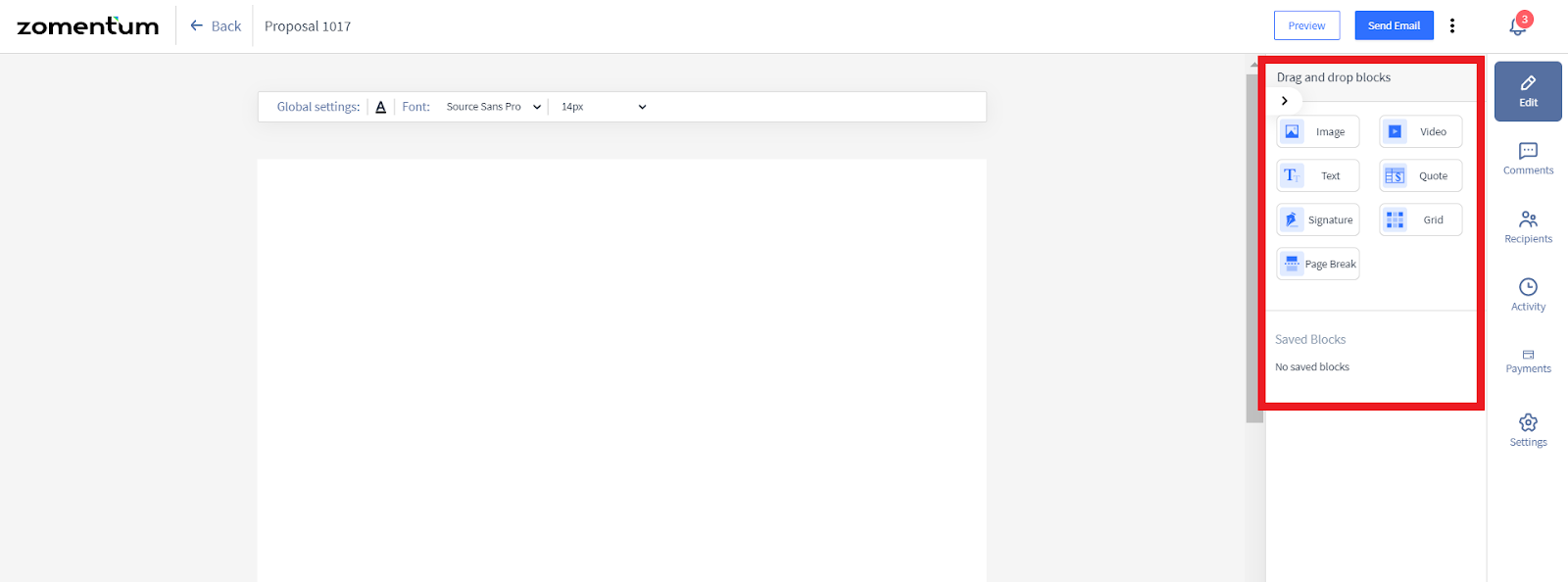Image resolution: width=1568 pixels, height=582 pixels.
Task: Select the Text block
Action: [x=1318, y=175]
